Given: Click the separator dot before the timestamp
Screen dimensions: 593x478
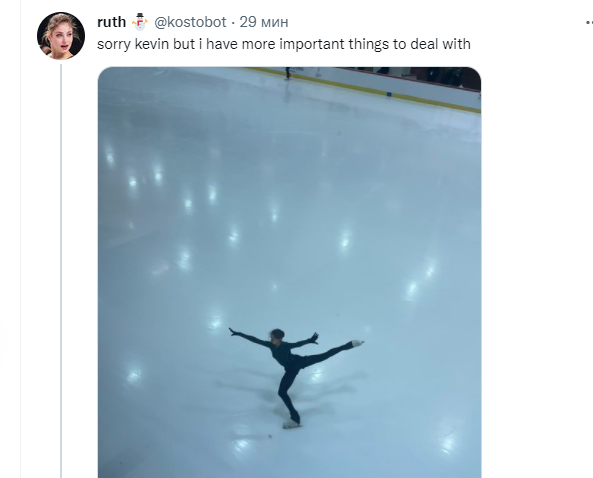Looking at the screenshot, I should click(x=233, y=23).
